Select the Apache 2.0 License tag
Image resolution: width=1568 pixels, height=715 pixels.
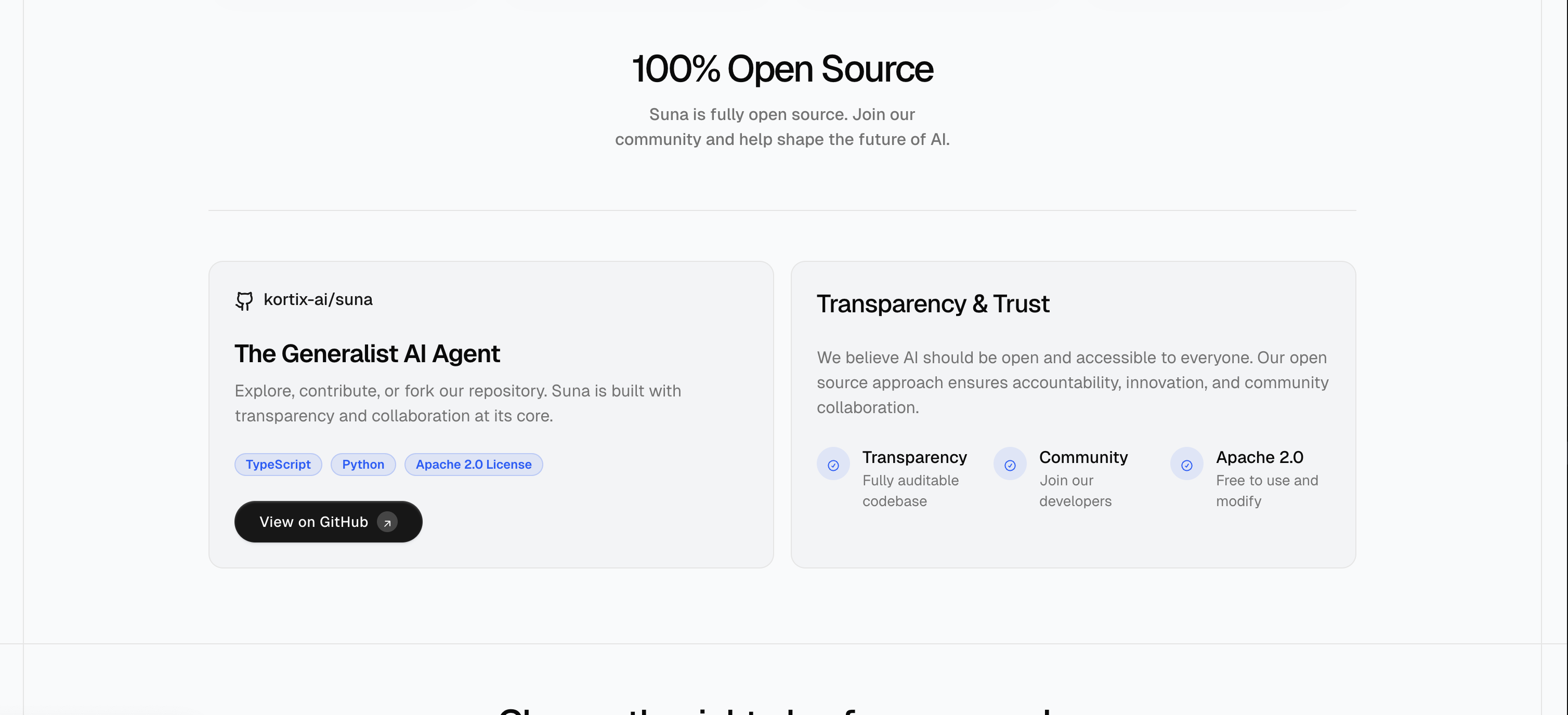(474, 465)
